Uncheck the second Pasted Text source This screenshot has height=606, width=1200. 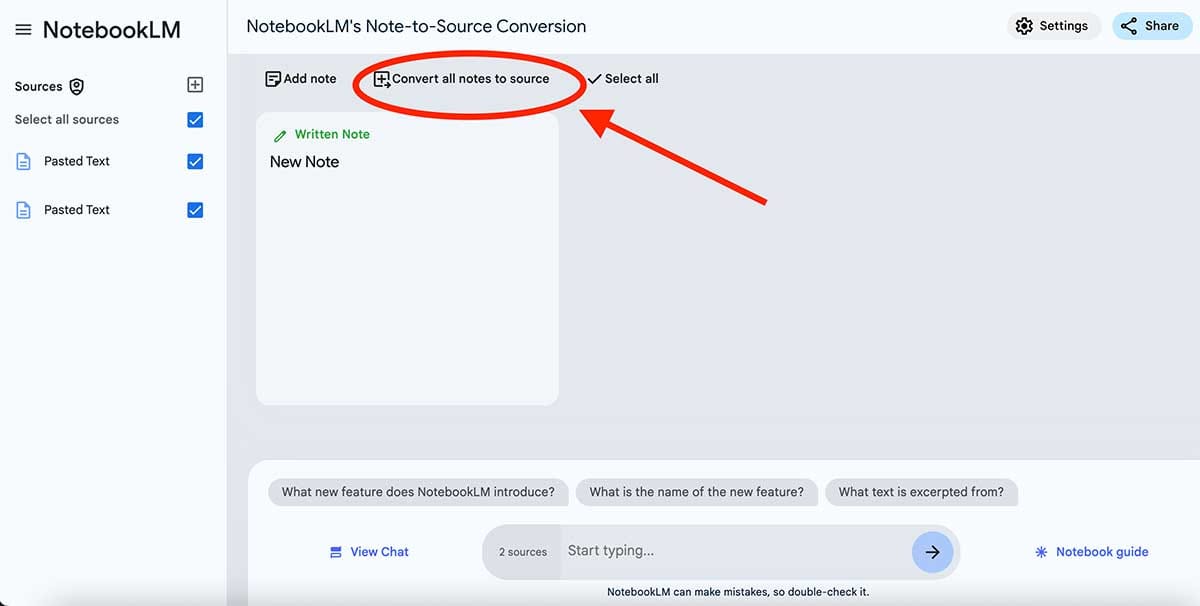point(195,209)
